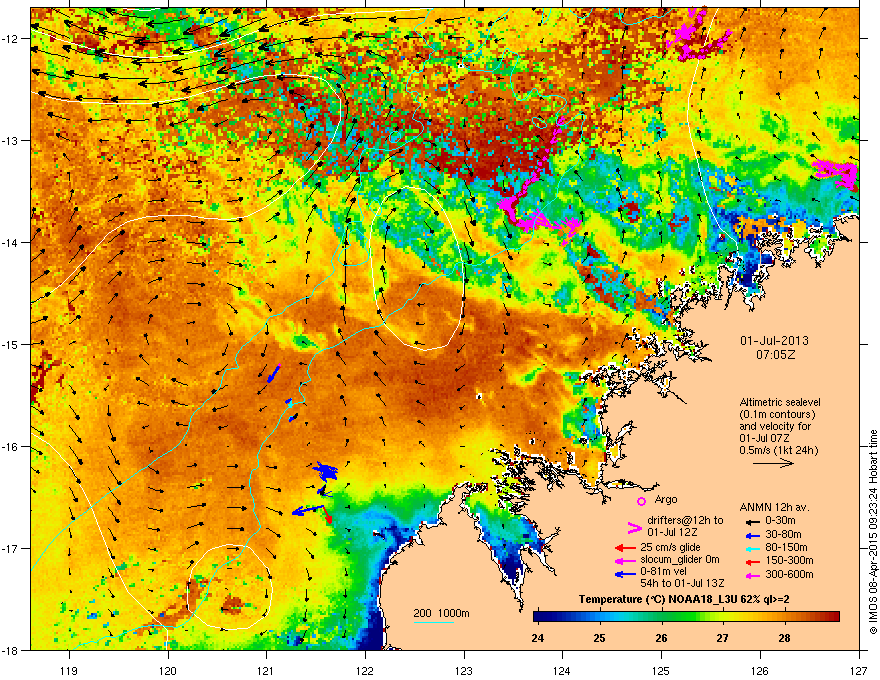Click the magenta slocum_glider 0m legend arrow
This screenshot has width=880, height=680.
(x=625, y=561)
